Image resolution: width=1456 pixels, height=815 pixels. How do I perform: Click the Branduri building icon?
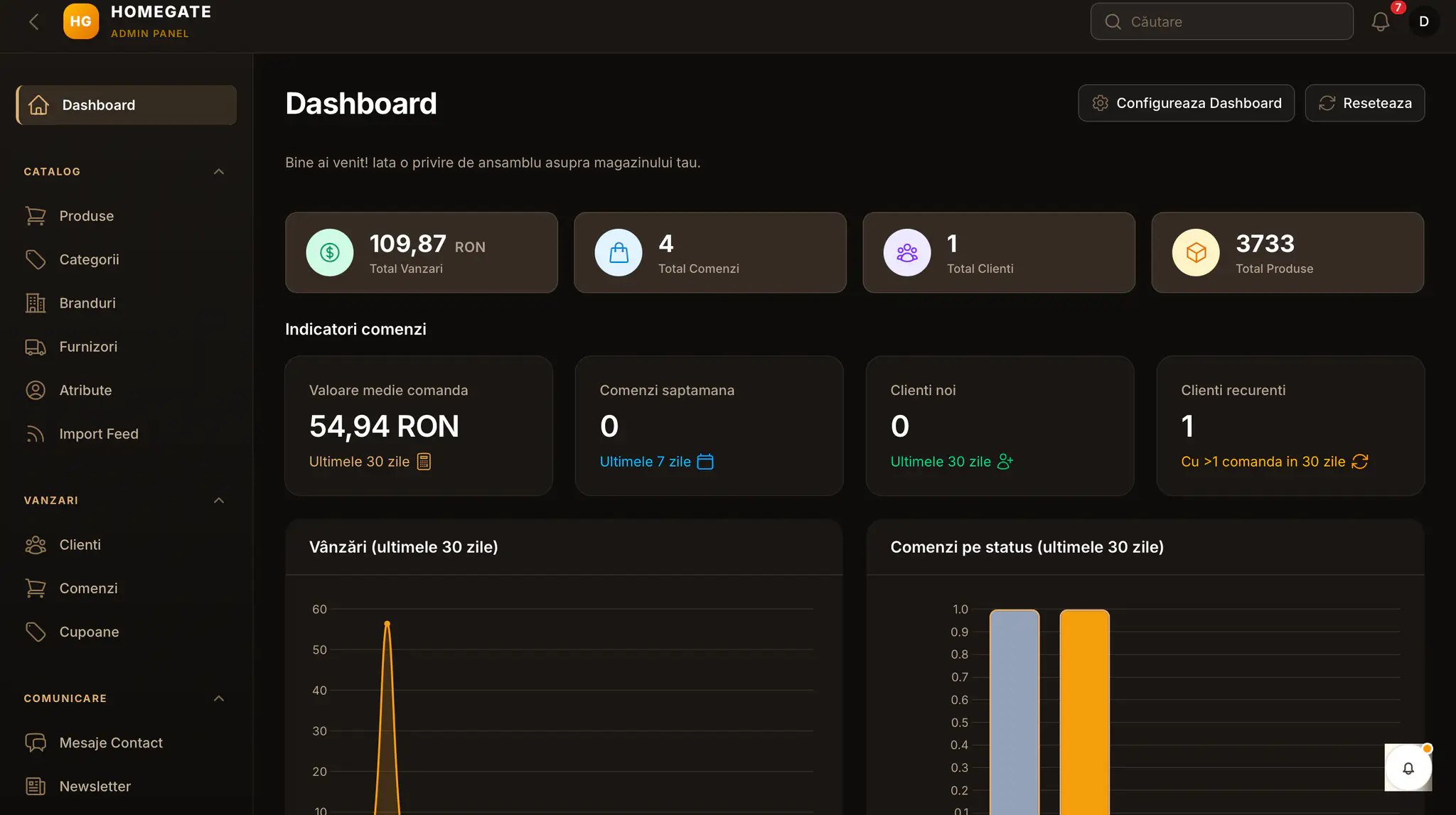click(x=36, y=303)
